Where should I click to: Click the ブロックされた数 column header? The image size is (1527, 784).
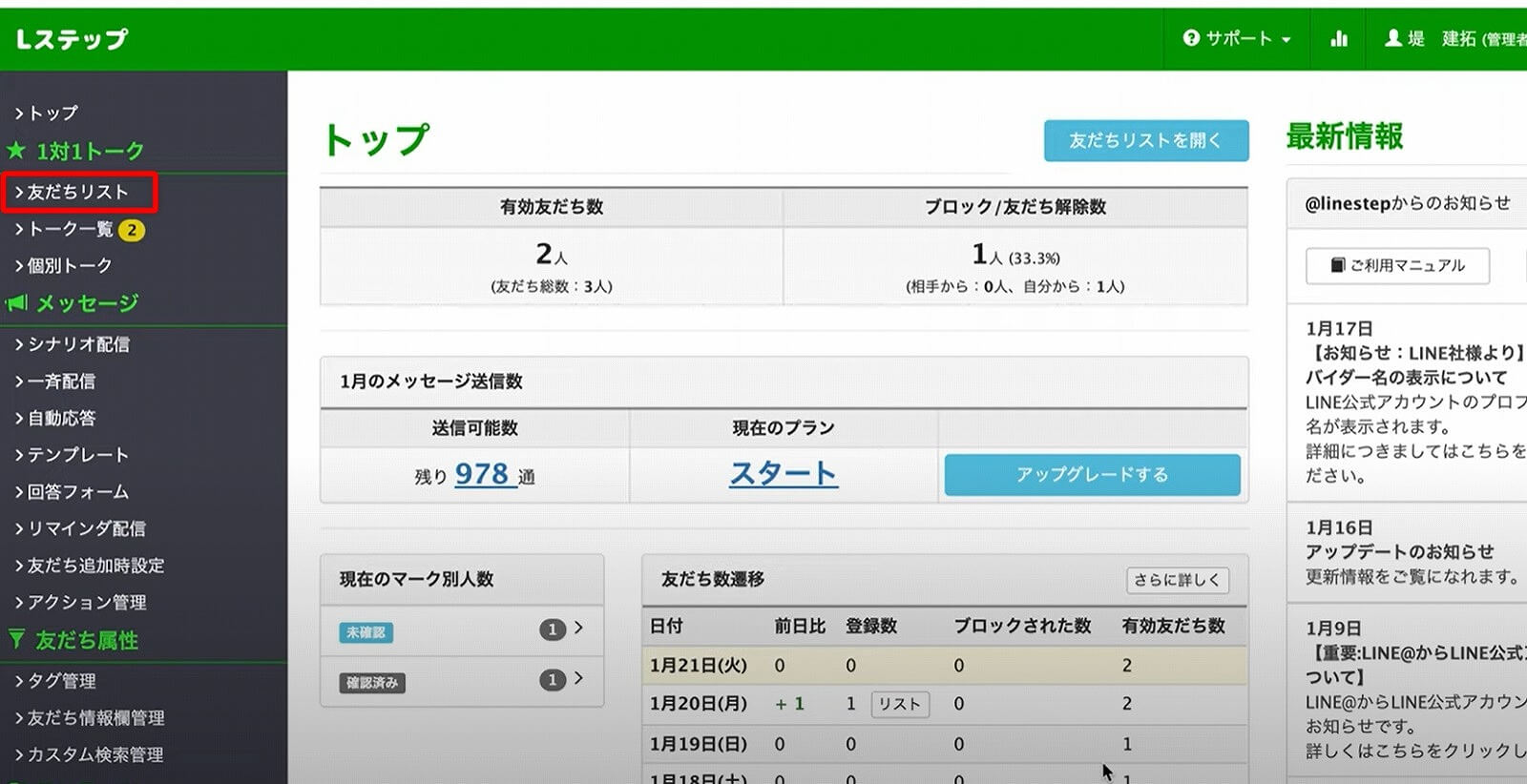[1022, 627]
